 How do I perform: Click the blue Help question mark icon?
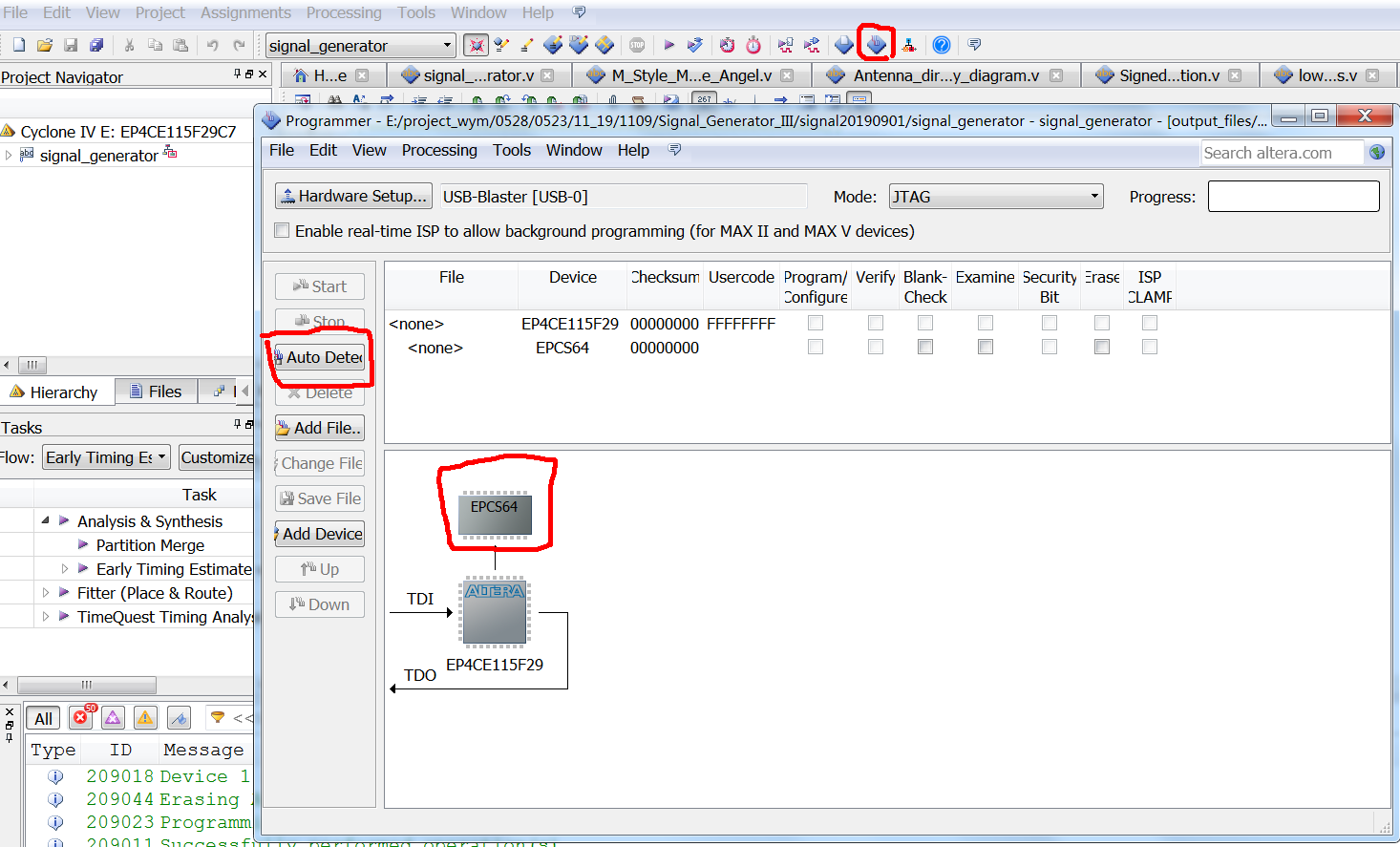pos(942,45)
